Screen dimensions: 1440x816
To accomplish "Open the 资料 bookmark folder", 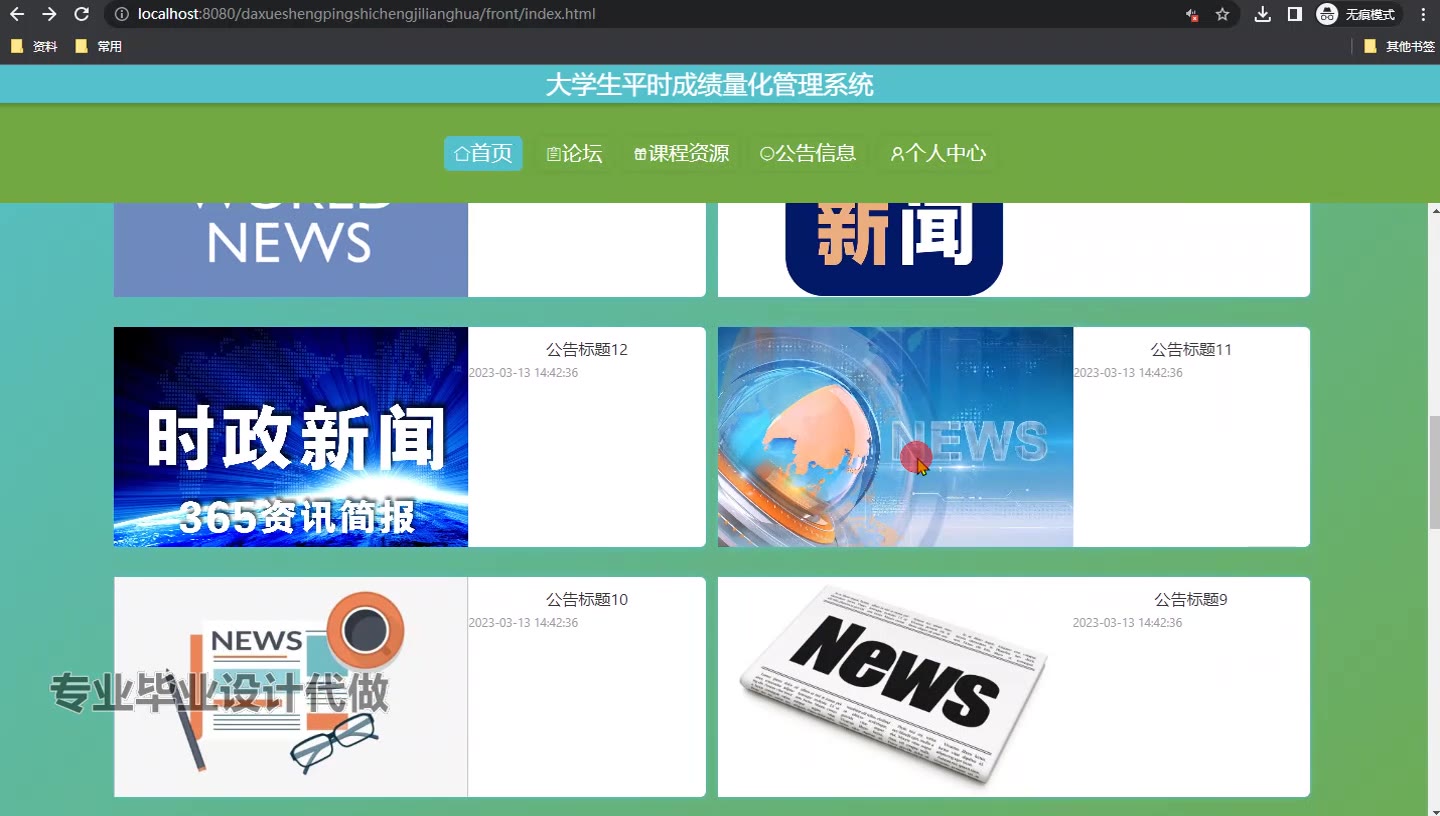I will [x=34, y=46].
